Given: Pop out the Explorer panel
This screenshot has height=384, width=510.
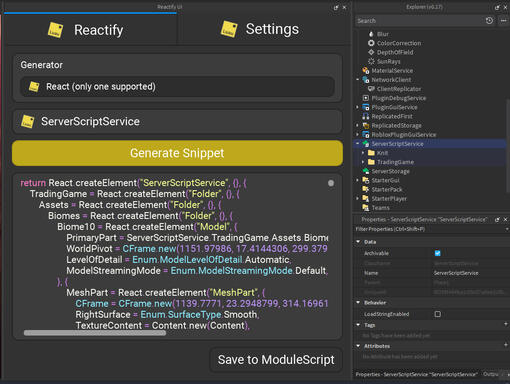Looking at the screenshot, I should (497, 7).
